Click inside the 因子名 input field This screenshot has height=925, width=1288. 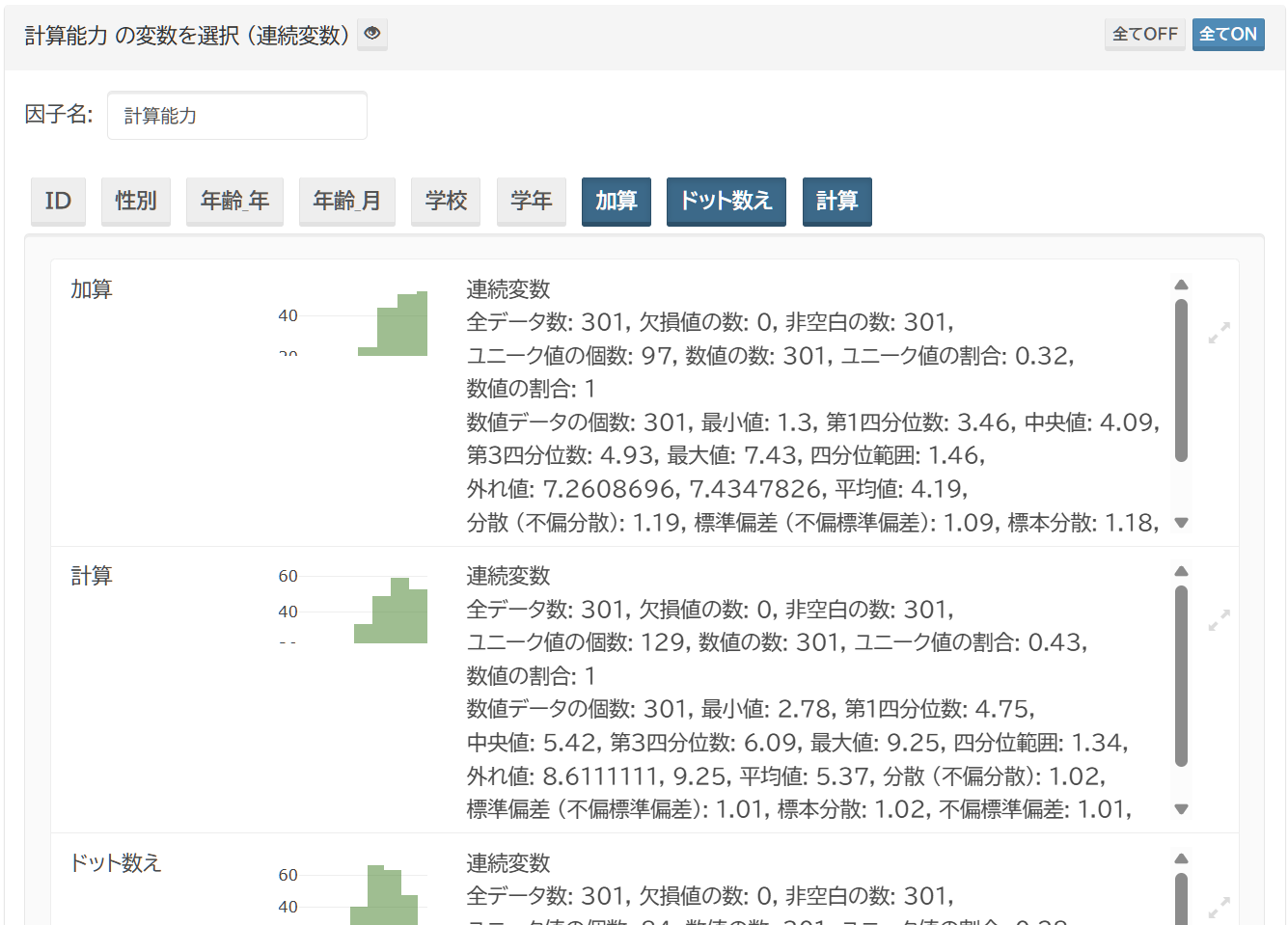tap(236, 115)
